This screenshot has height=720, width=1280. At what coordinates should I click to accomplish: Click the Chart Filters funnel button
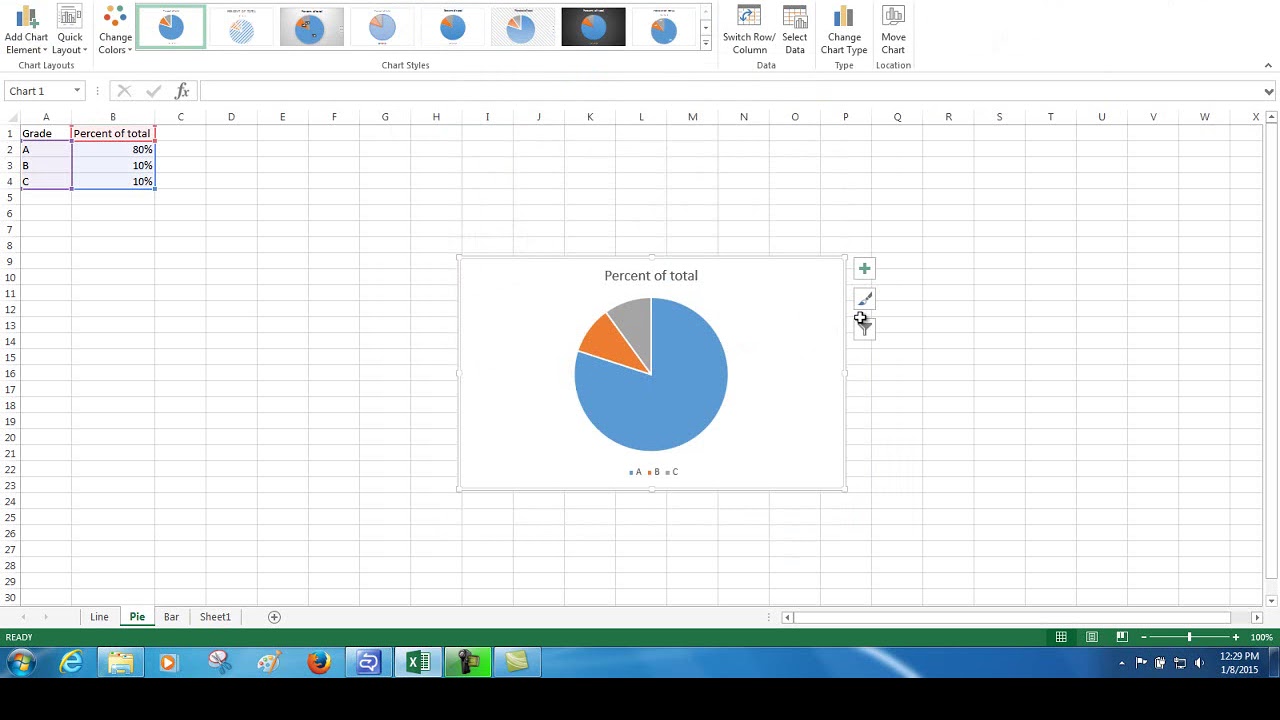[864, 327]
